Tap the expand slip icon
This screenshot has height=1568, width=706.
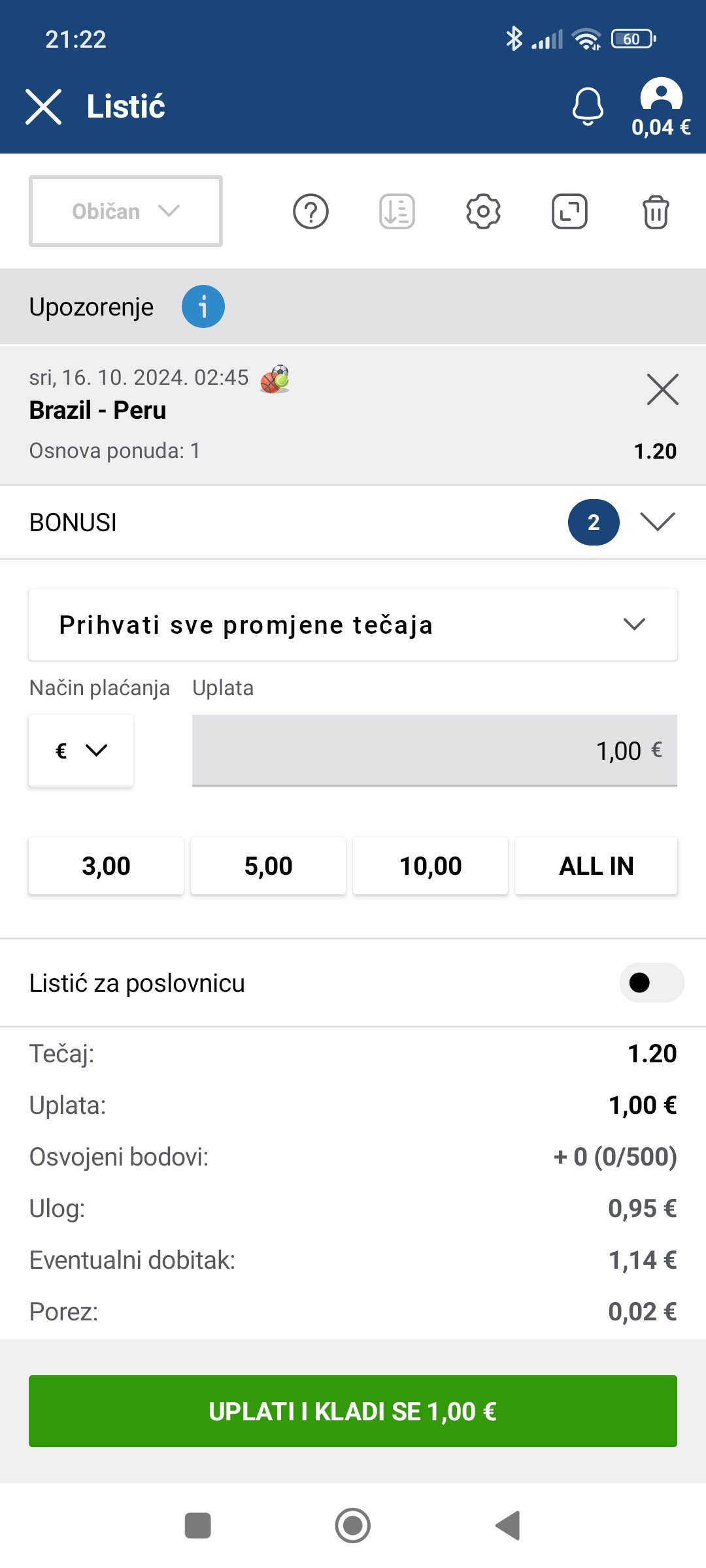pos(569,212)
